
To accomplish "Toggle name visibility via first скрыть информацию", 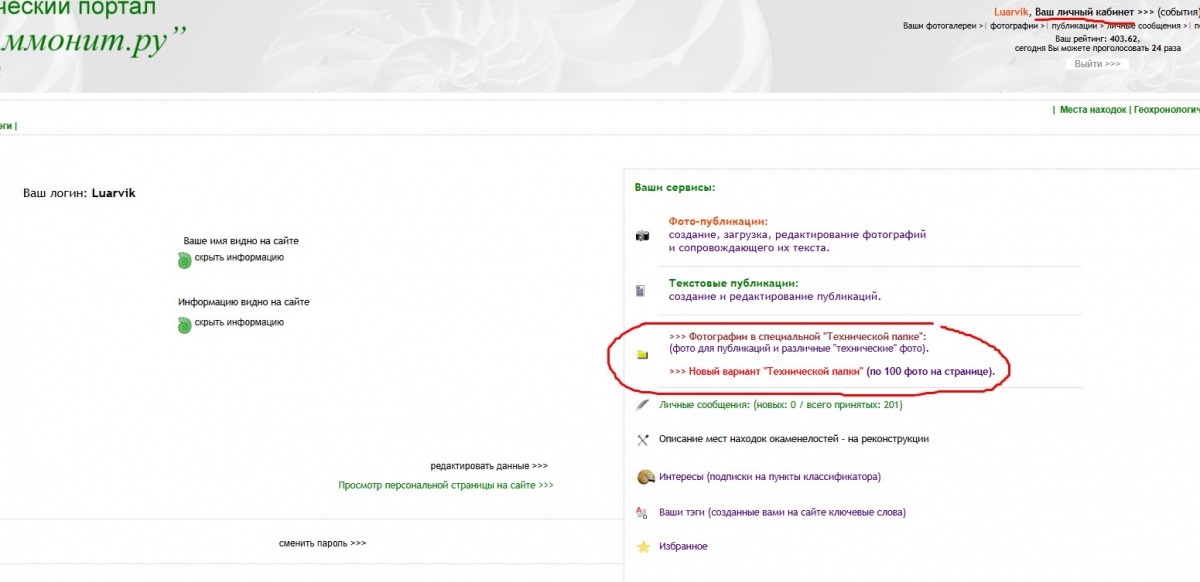I will coord(239,257).
